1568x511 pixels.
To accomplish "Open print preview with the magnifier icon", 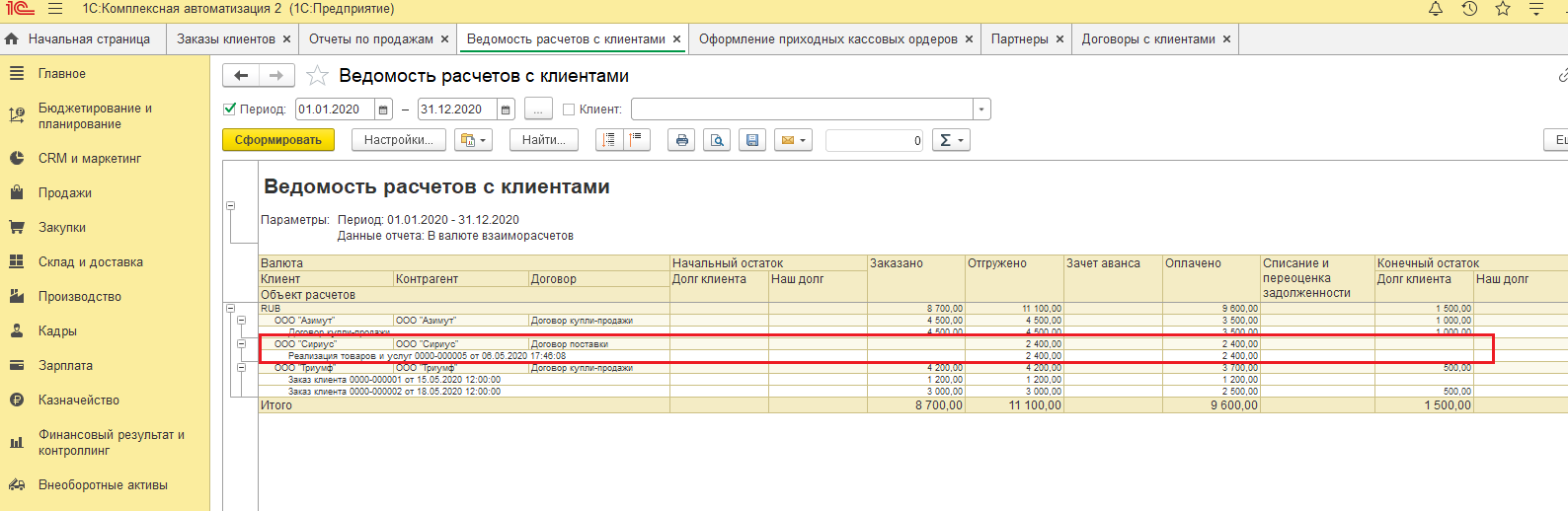I will [717, 140].
